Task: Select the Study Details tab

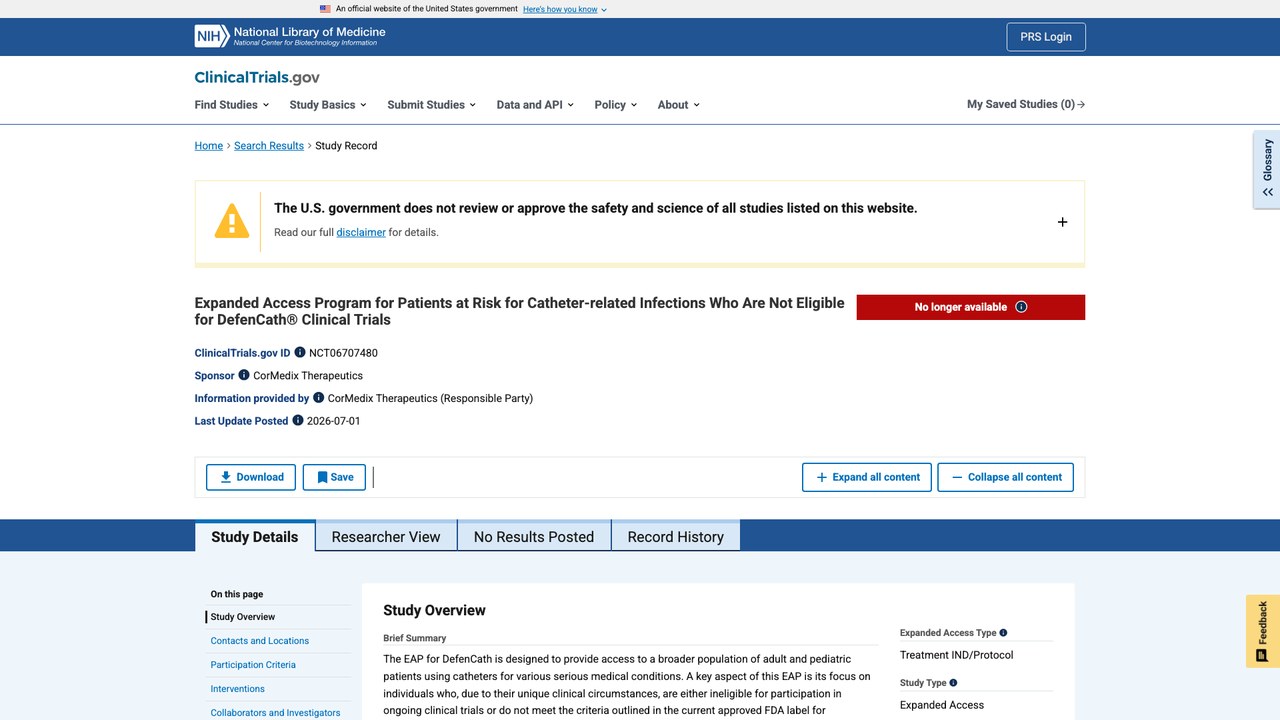Action: (255, 536)
